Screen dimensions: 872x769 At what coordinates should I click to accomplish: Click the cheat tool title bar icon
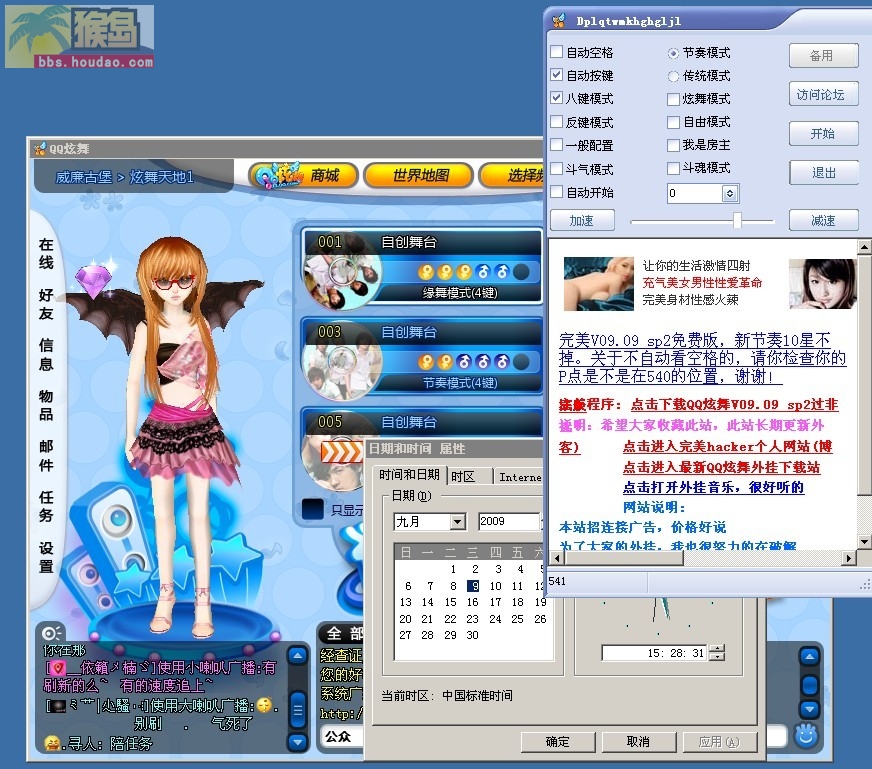point(558,21)
